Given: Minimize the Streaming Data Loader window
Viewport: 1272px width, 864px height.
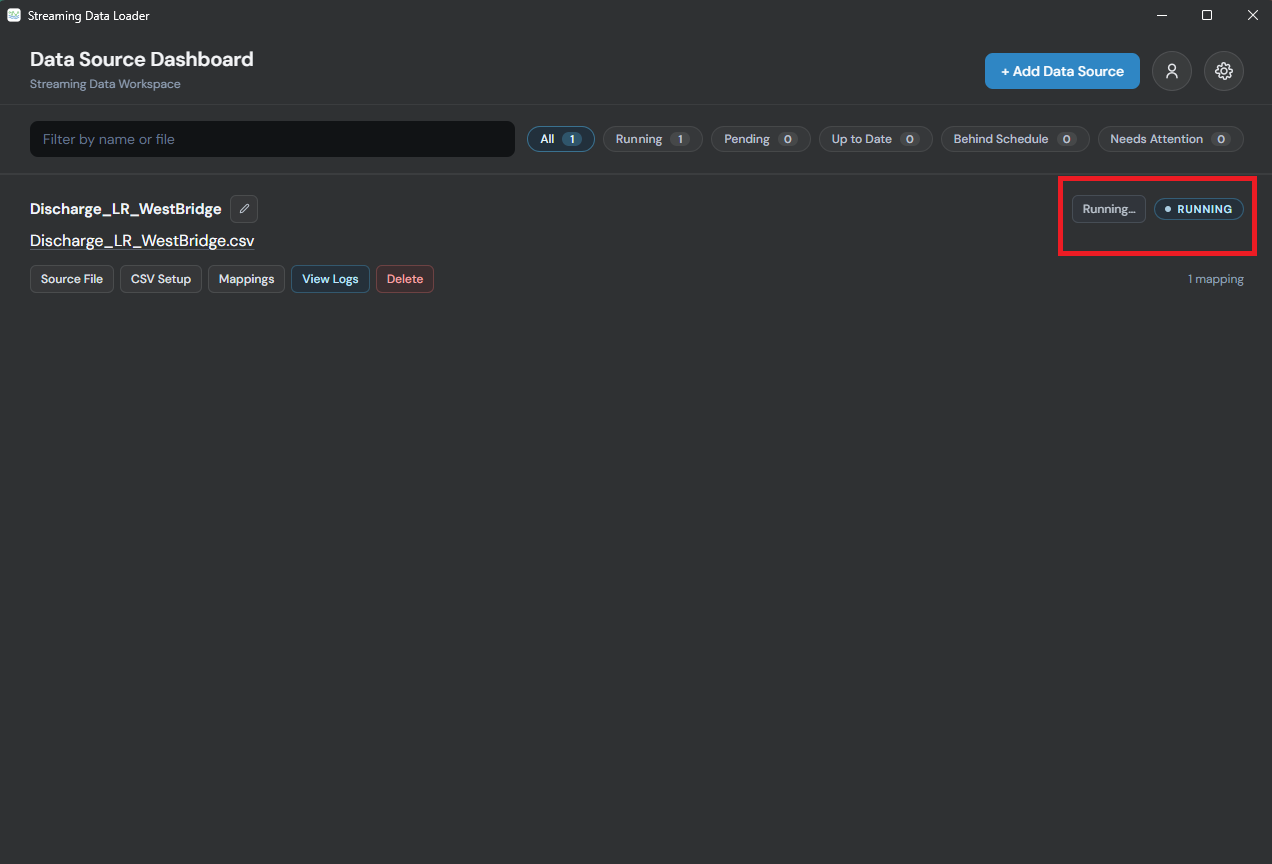Looking at the screenshot, I should (x=1162, y=15).
